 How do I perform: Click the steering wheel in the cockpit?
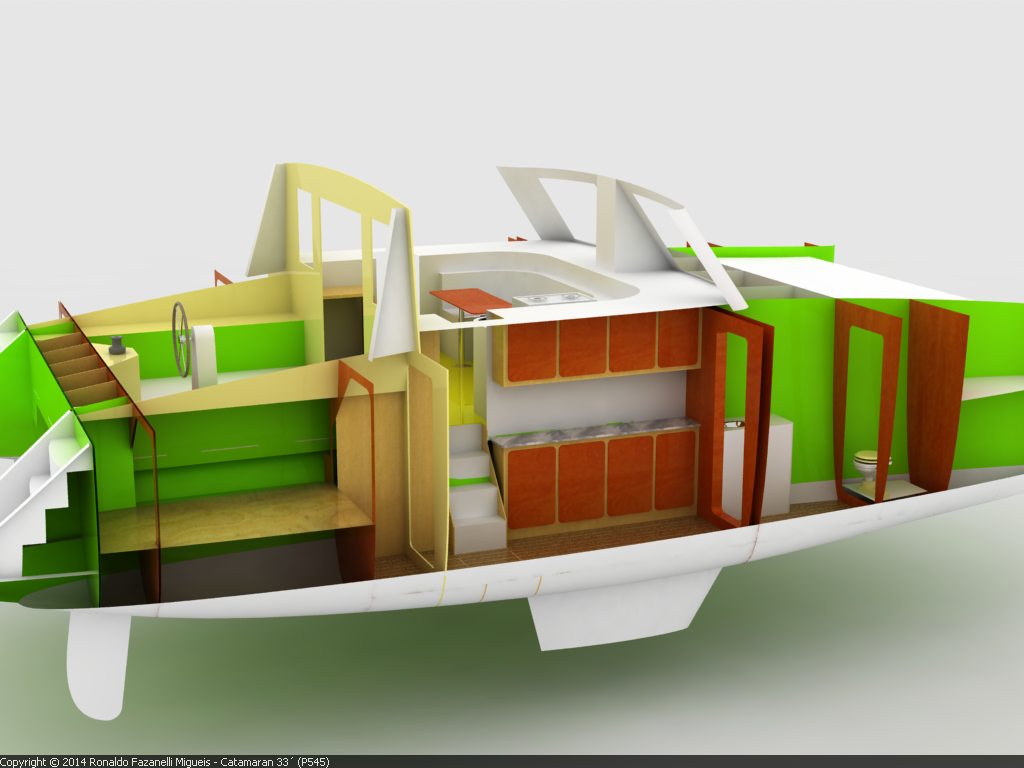pyautogui.click(x=181, y=339)
